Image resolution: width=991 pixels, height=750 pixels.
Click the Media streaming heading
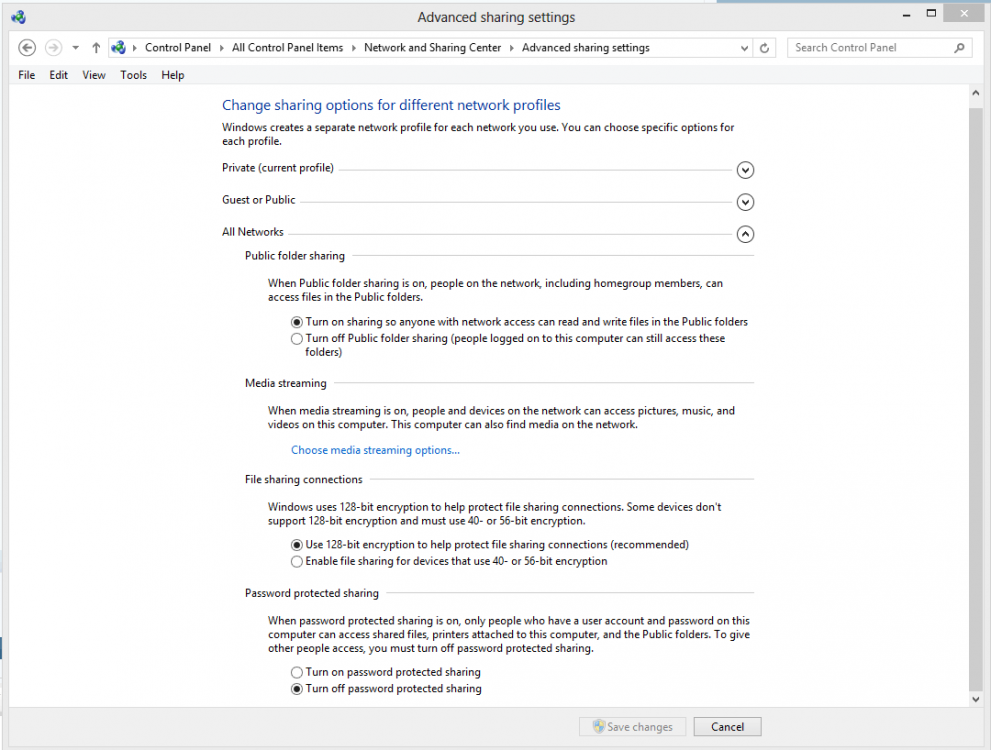click(x=286, y=383)
